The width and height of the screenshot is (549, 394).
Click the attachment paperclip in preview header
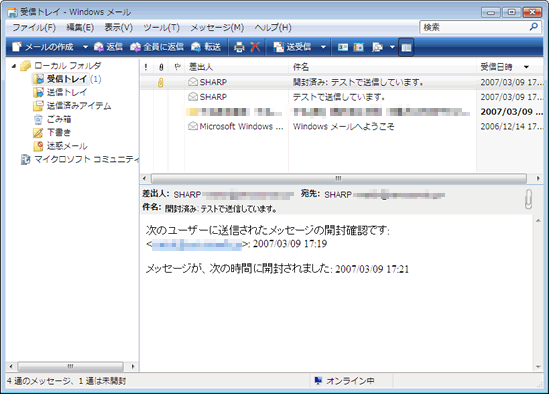point(529,199)
